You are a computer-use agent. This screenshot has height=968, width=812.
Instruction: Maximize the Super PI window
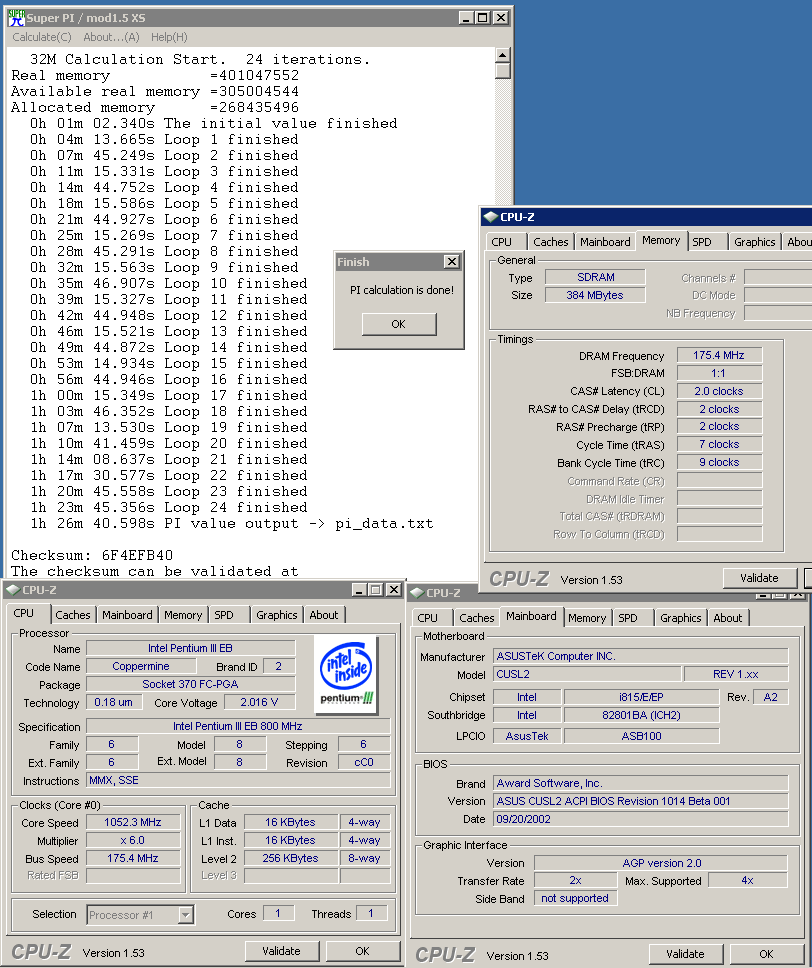click(x=482, y=17)
